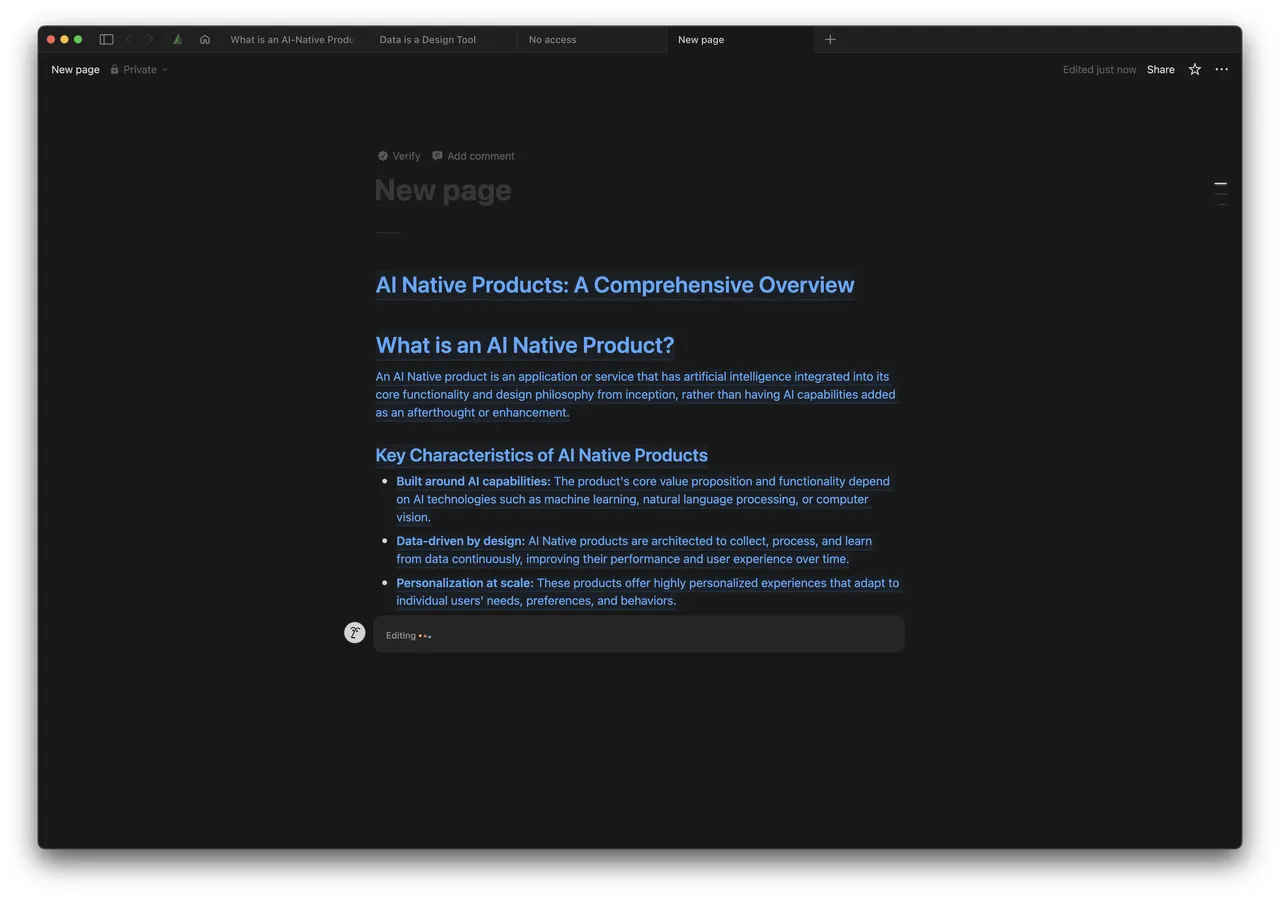Switch to 'No access' tab

click(591, 40)
